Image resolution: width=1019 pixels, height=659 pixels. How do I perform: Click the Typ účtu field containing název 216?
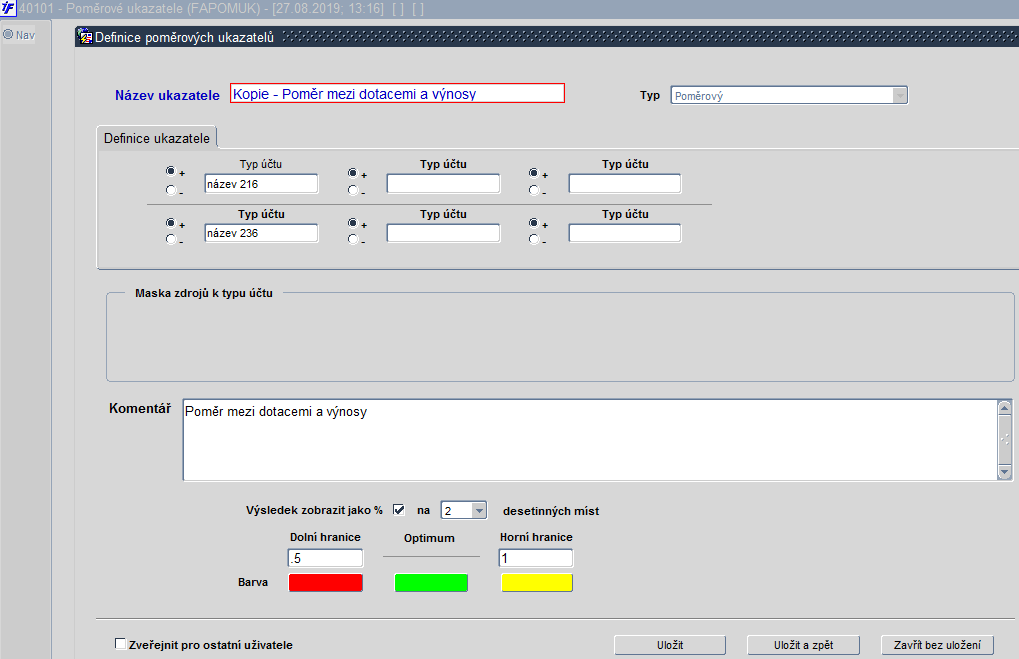(261, 184)
